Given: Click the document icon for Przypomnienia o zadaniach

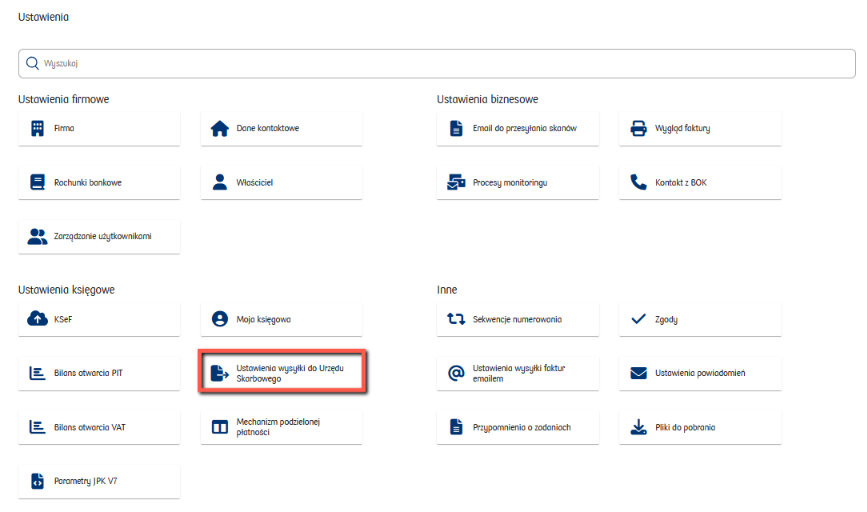Looking at the screenshot, I should coord(456,427).
